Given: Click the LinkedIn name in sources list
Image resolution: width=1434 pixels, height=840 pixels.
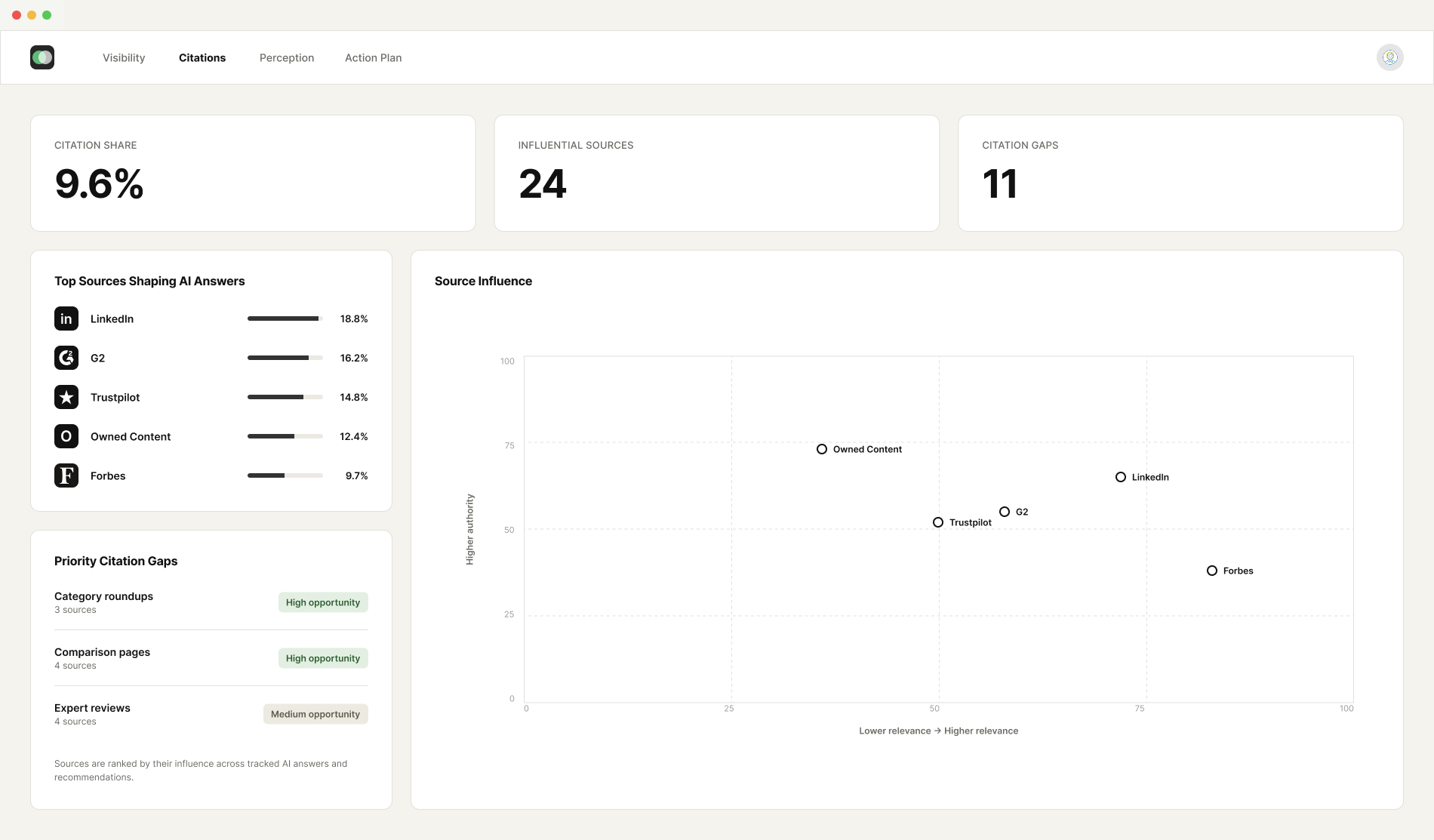Looking at the screenshot, I should click(112, 318).
